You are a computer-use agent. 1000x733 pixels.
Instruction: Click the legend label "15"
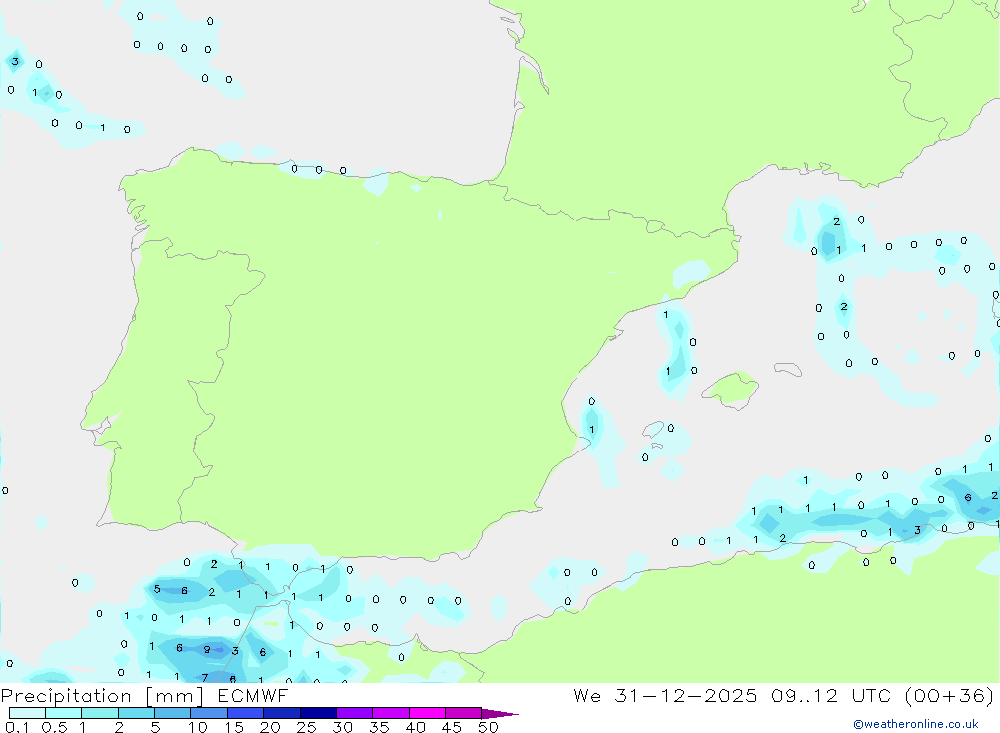234,727
